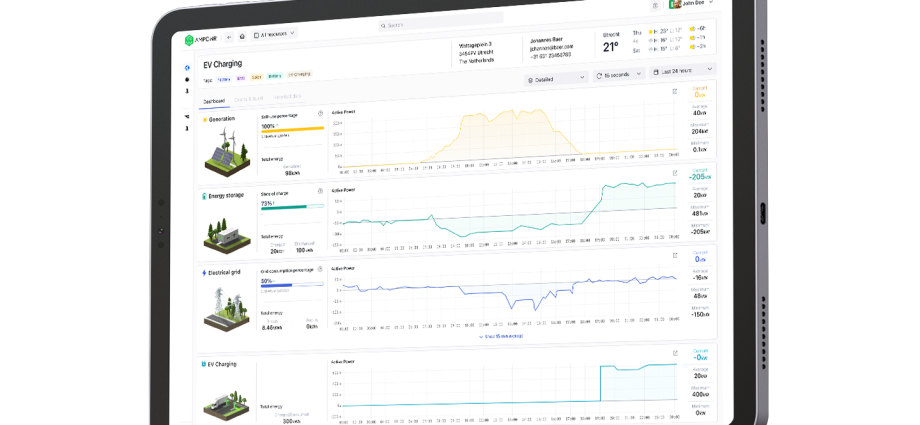
Task: Click the show more link below Electrical grid chart
Action: point(500,336)
